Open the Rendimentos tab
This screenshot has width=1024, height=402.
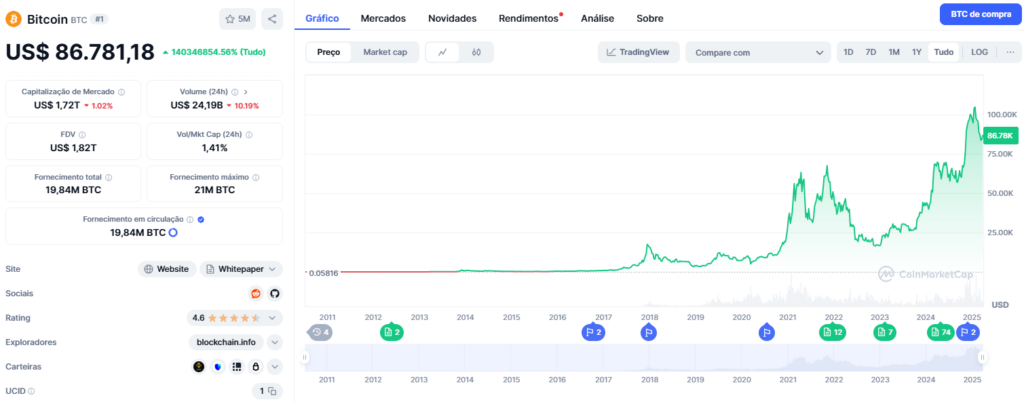click(x=530, y=18)
